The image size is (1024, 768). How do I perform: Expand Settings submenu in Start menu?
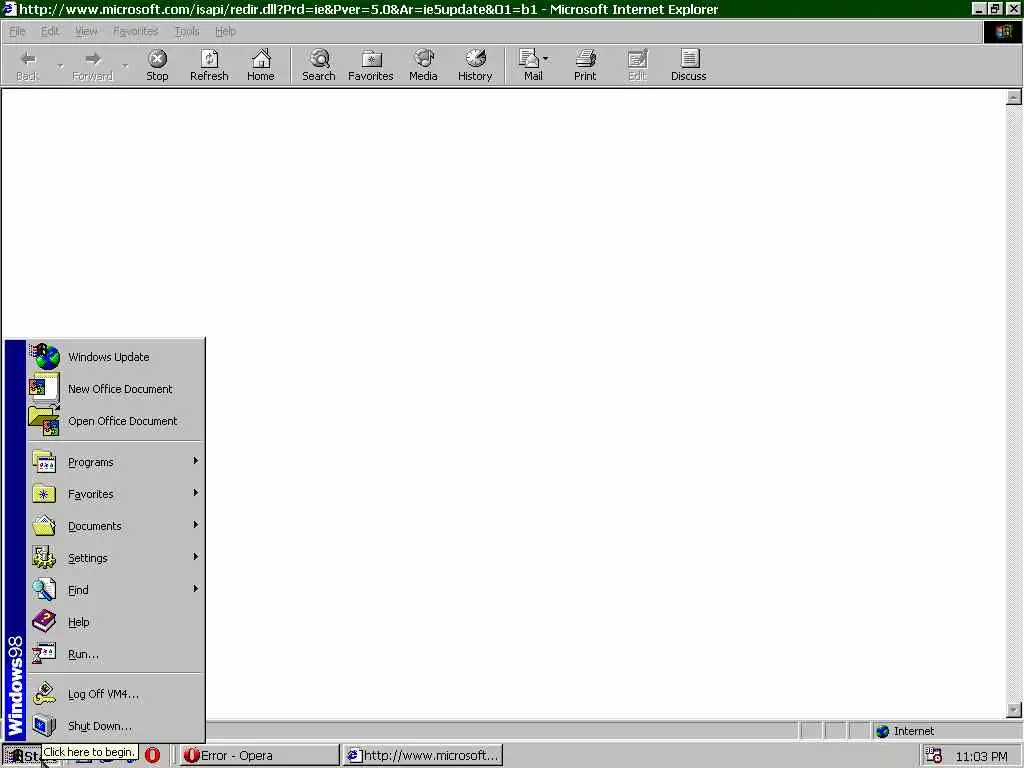tap(115, 558)
